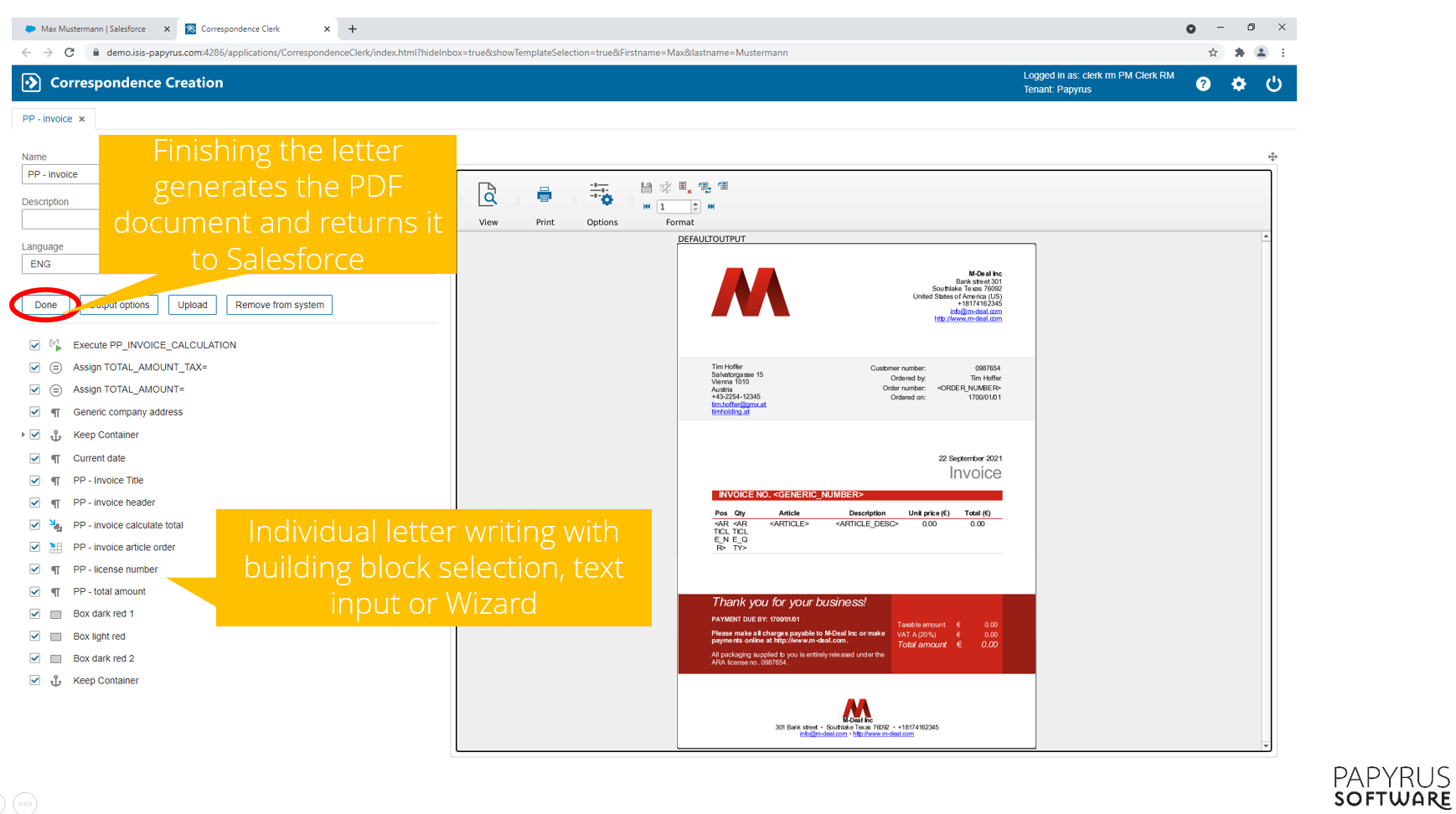1456x814 pixels.
Task: Toggle the PP - invoice header checkbox
Action: 34,502
